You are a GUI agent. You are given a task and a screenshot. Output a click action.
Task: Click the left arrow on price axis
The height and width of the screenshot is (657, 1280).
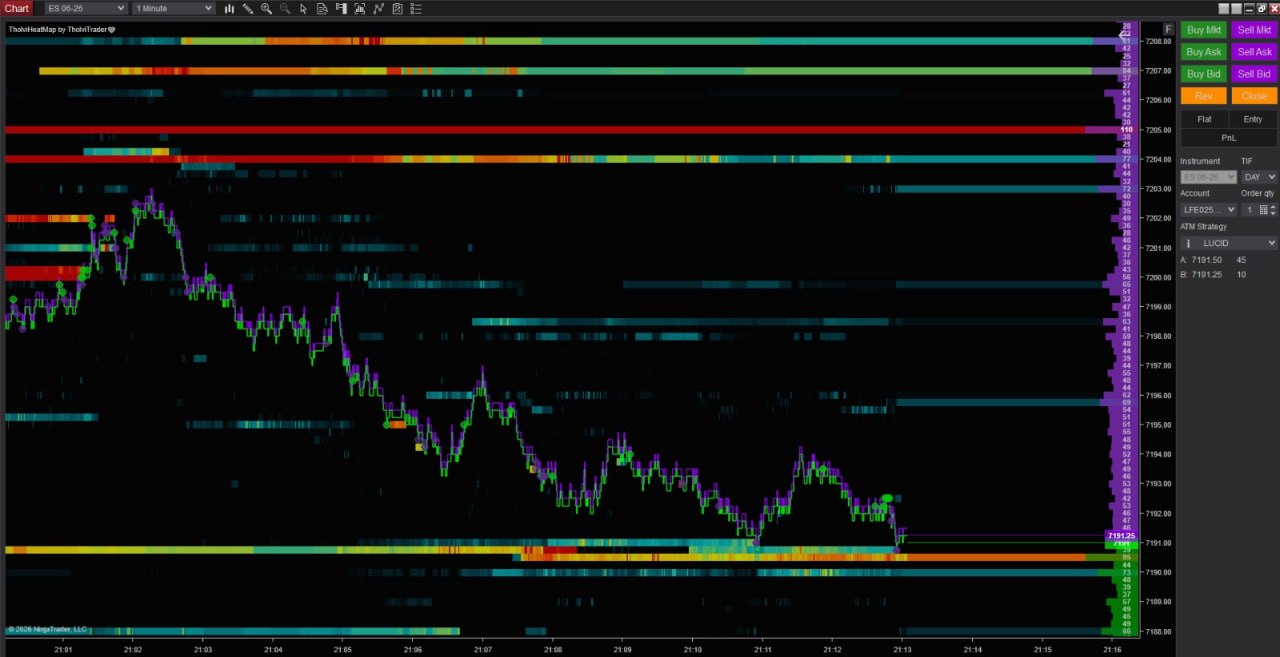tap(1122, 35)
